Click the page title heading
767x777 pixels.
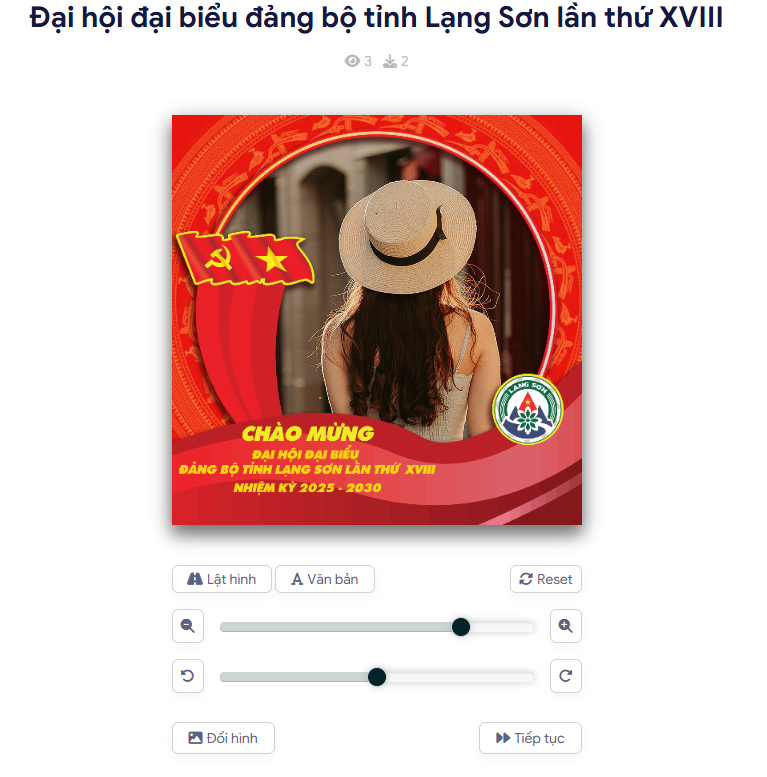pos(376,18)
